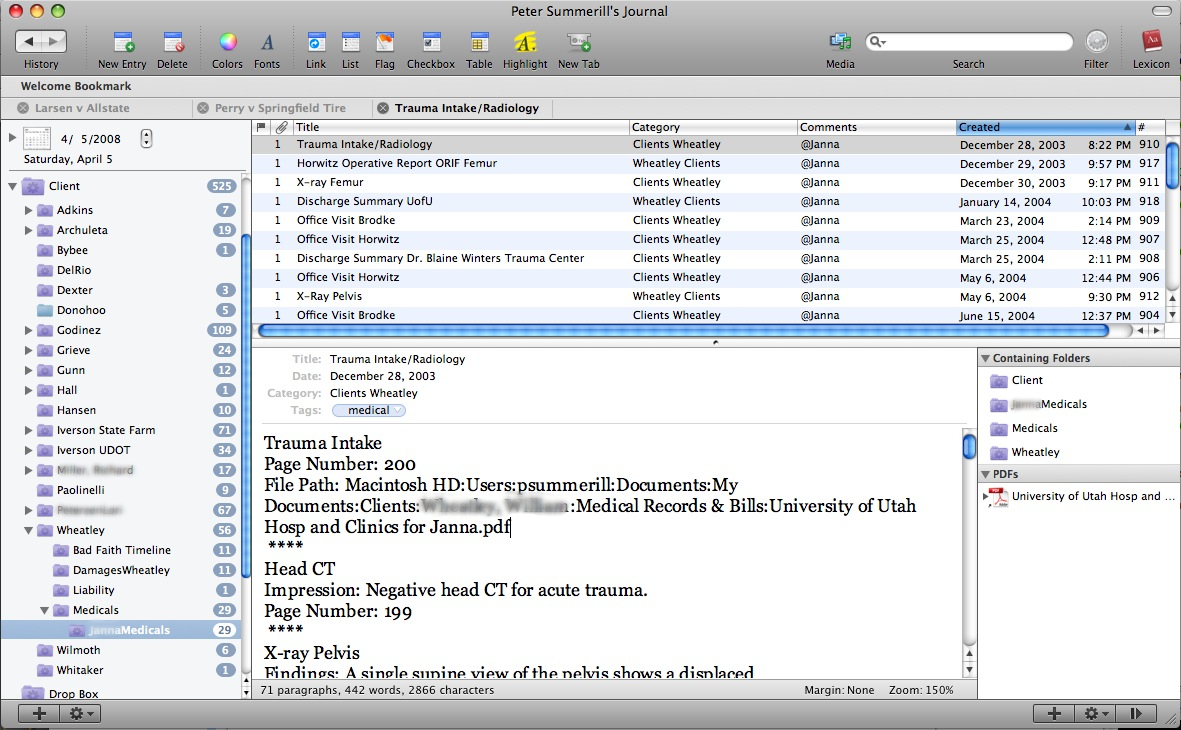Click the attachment paperclip column header
The height and width of the screenshot is (730, 1181).
(281, 127)
